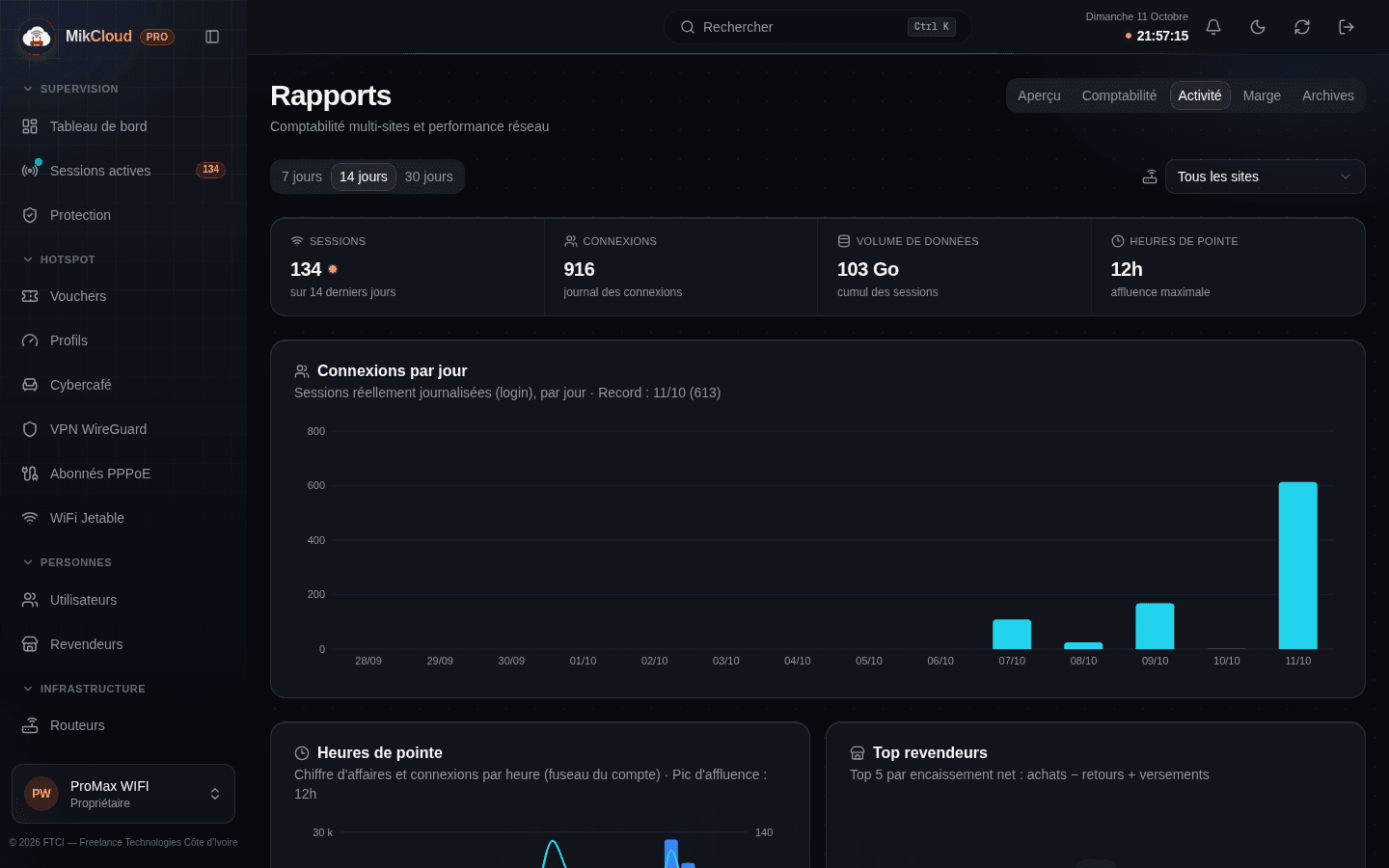1389x868 pixels.
Task: Switch to the Comptabilité tab
Action: click(x=1119, y=95)
